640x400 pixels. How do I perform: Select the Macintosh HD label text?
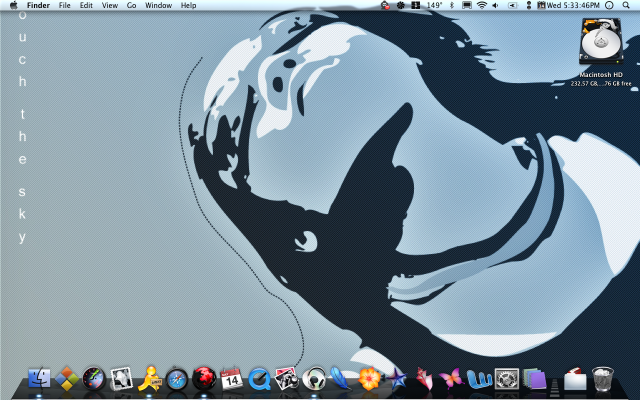[601, 75]
